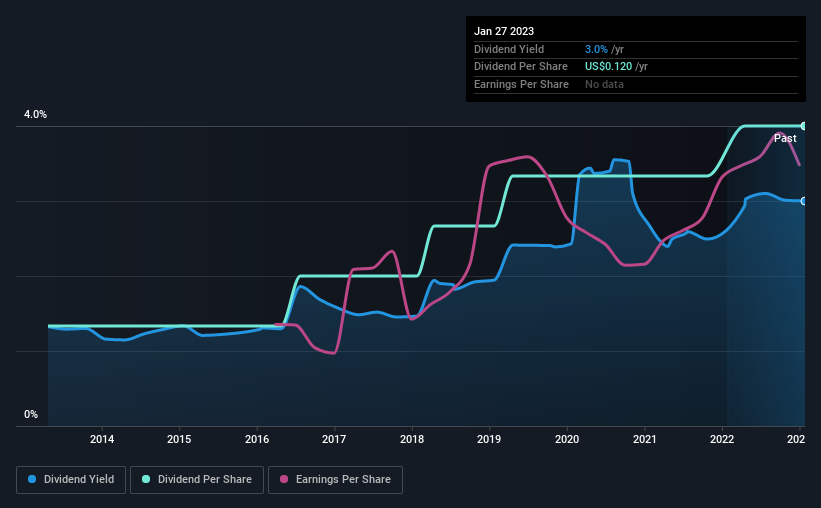
Task: Click the blue Dividend Yield legend dot
Action: pyautogui.click(x=32, y=479)
